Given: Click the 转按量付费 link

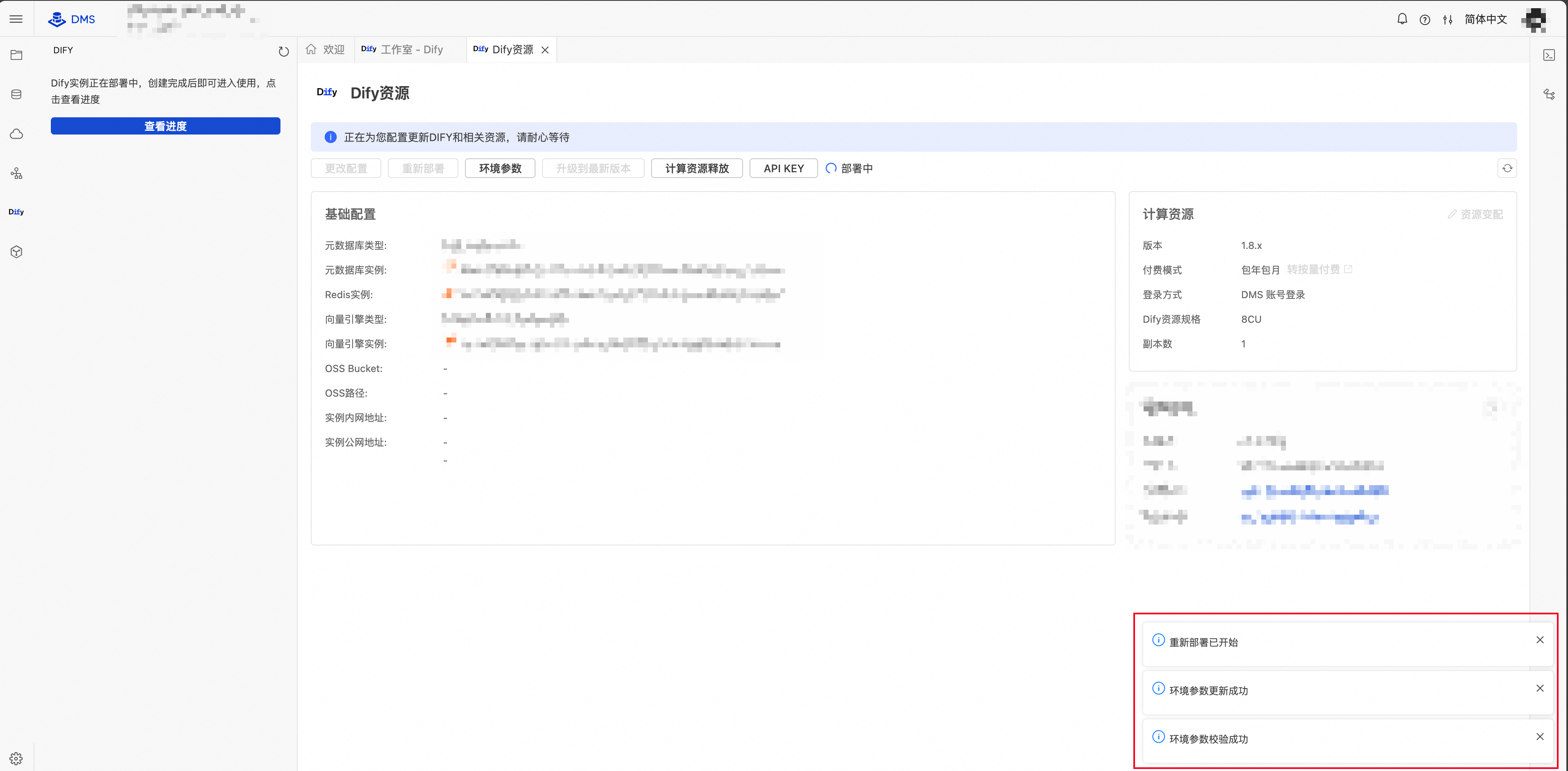Looking at the screenshot, I should 1320,269.
